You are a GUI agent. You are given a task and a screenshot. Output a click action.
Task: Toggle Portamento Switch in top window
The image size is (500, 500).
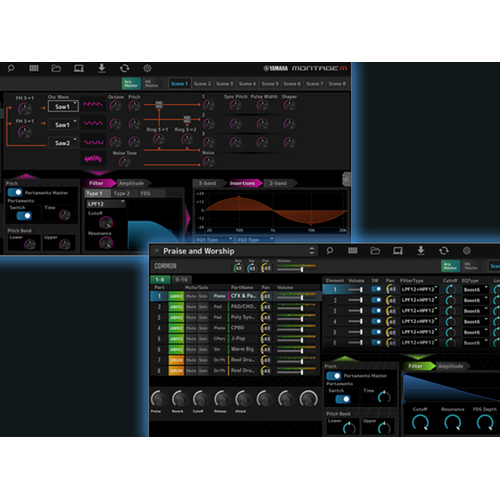coord(24,216)
